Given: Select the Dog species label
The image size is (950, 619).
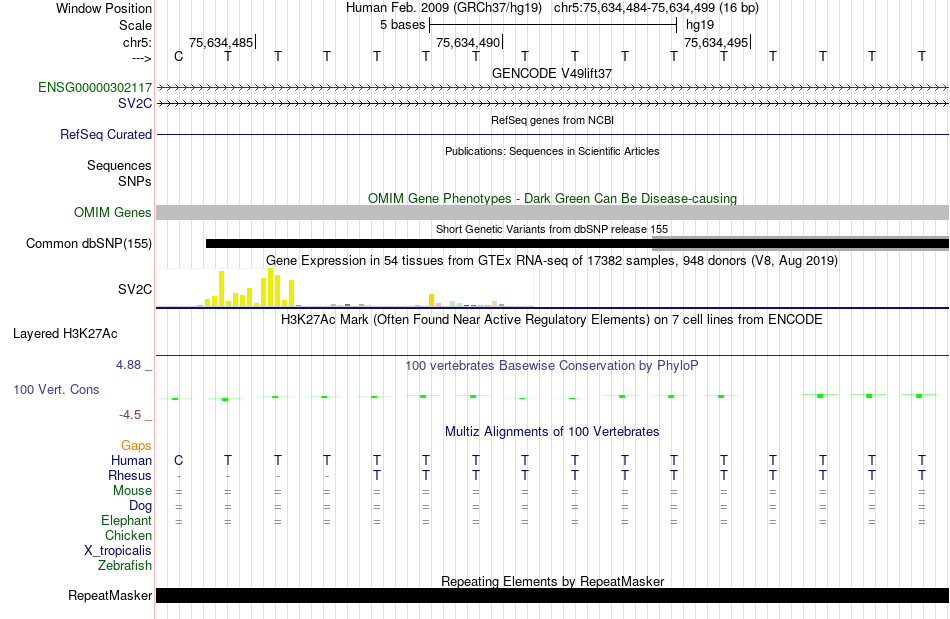Looking at the screenshot, I should pyautogui.click(x=140, y=506).
